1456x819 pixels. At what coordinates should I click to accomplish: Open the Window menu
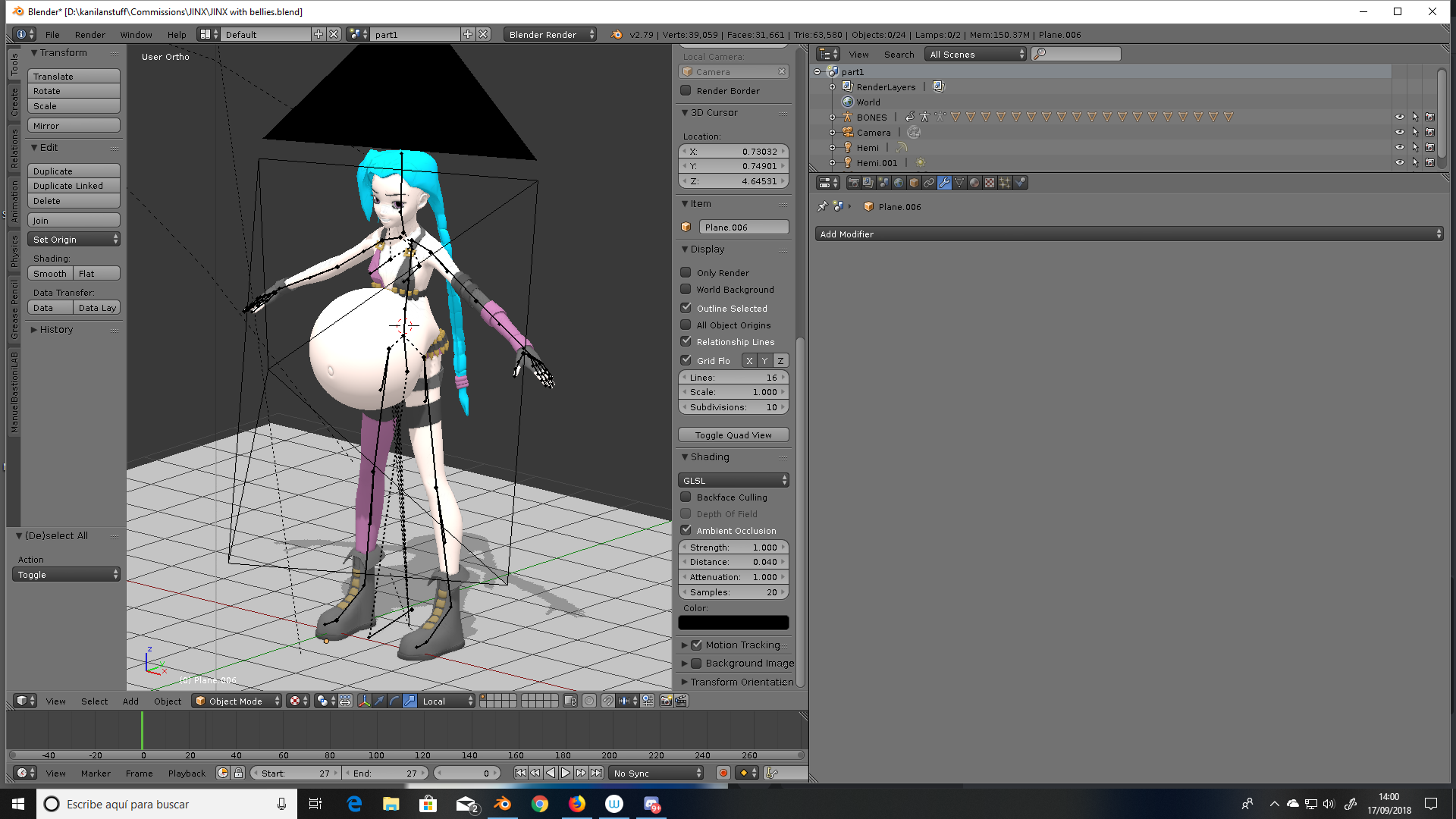point(136,34)
